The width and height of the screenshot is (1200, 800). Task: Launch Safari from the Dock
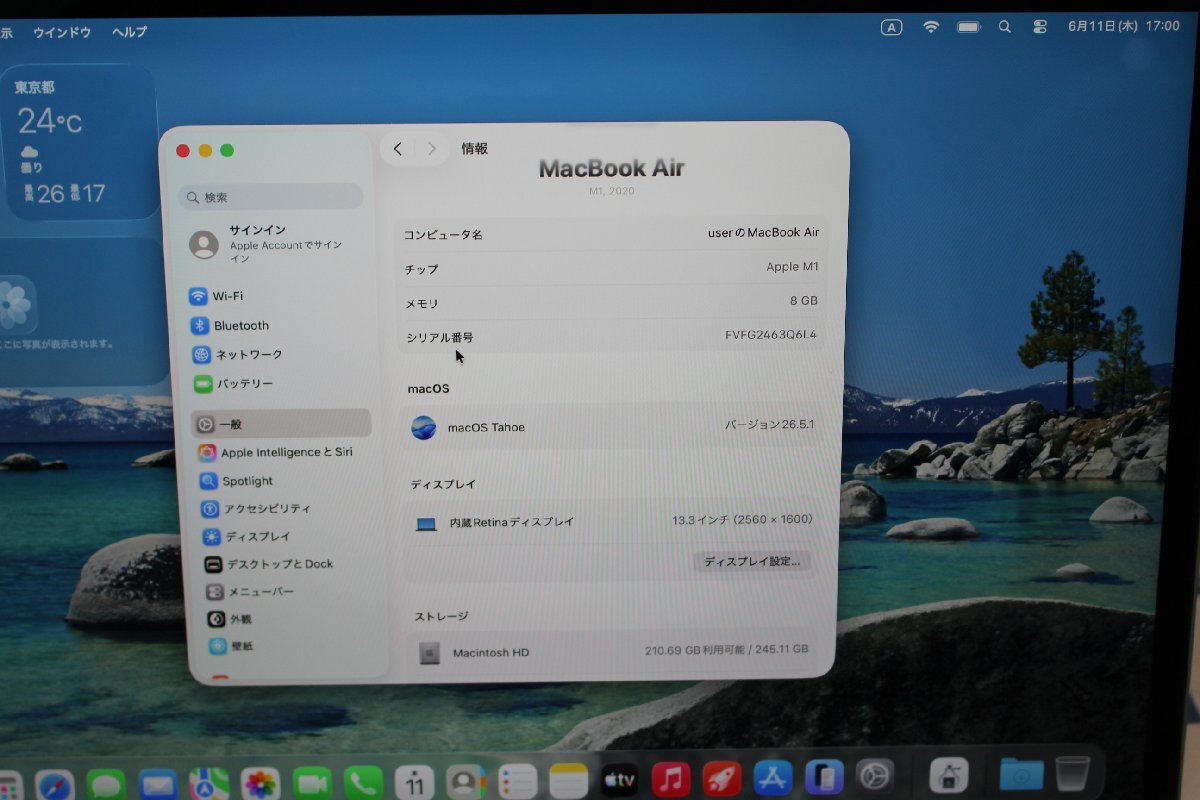pos(55,784)
